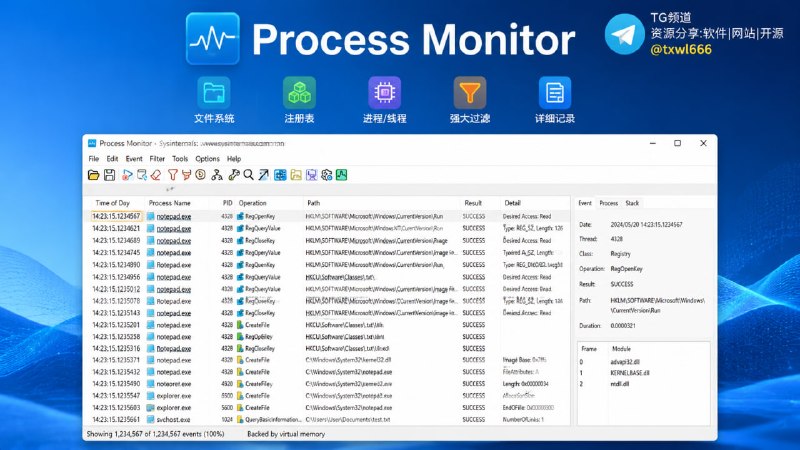The height and width of the screenshot is (450, 800).
Task: Toggle Show Network Activity icon
Action: coord(311,175)
